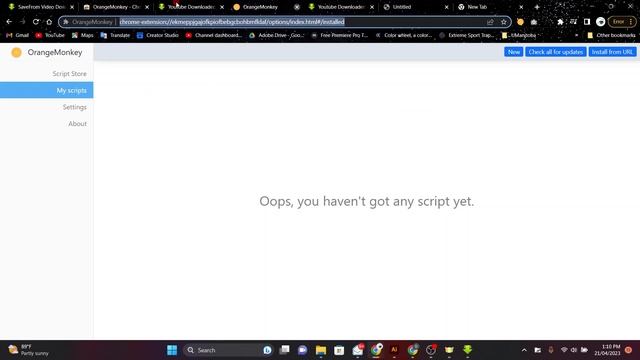The image size is (640, 360).
Task: Open the Color wheel bookmark
Action: coord(404,35)
